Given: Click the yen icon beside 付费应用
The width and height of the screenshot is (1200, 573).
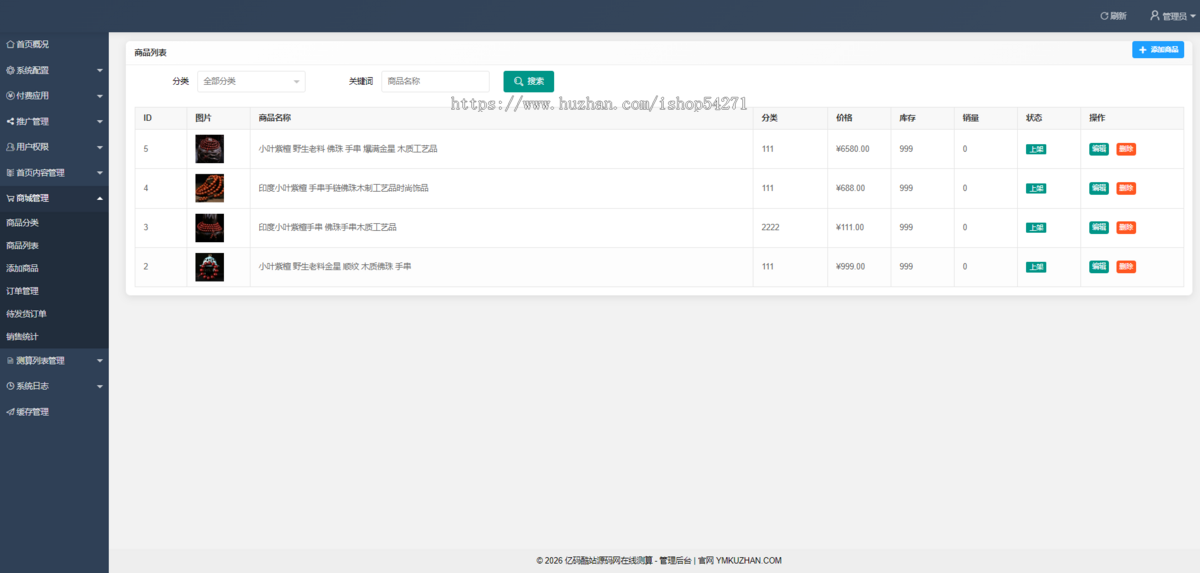Looking at the screenshot, I should pyautogui.click(x=10, y=96).
